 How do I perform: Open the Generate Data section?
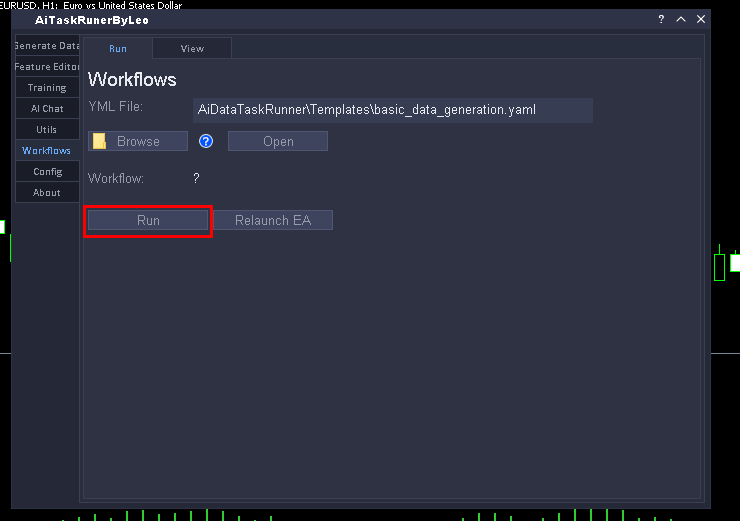47,46
